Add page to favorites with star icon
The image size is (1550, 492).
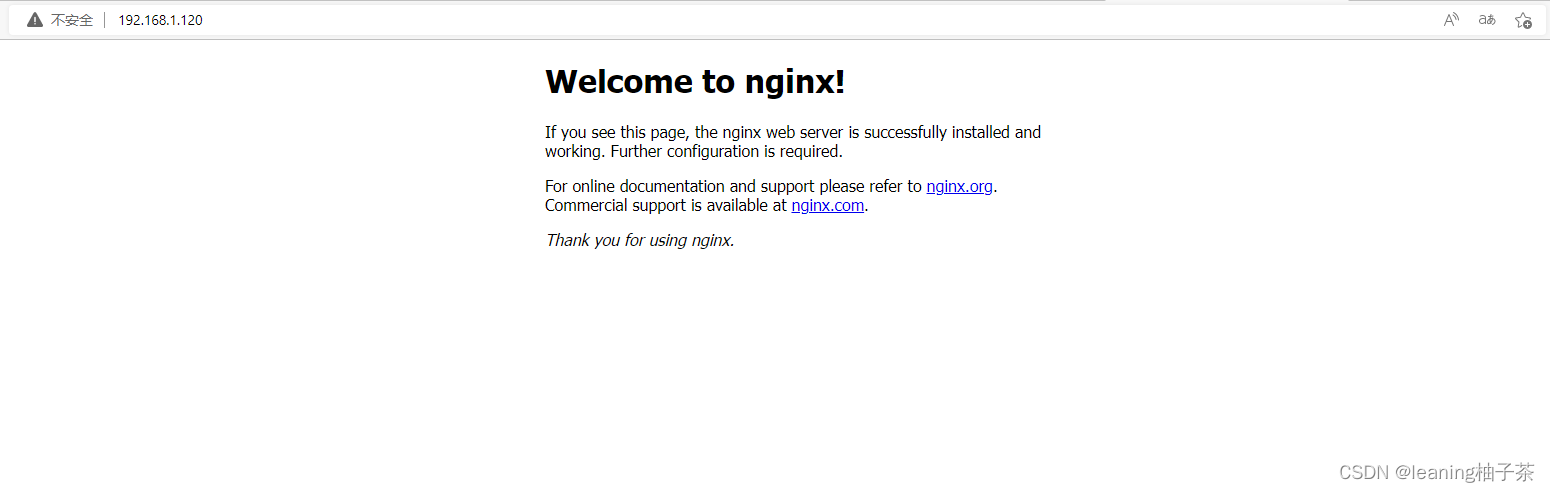tap(1523, 20)
